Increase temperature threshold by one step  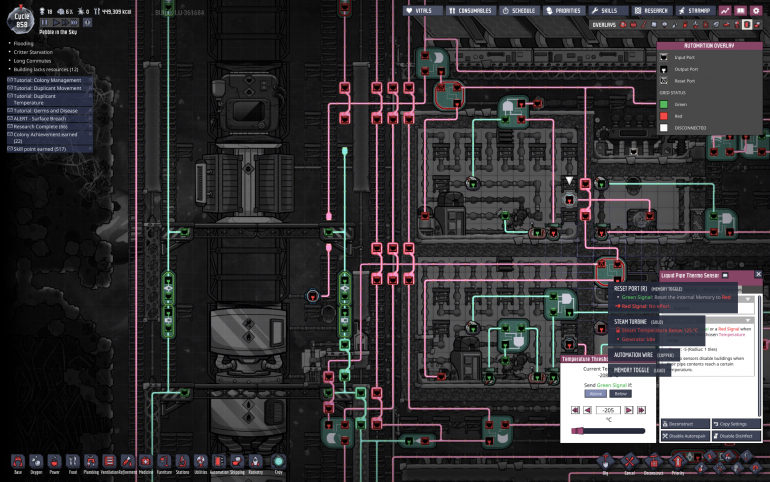click(x=629, y=410)
